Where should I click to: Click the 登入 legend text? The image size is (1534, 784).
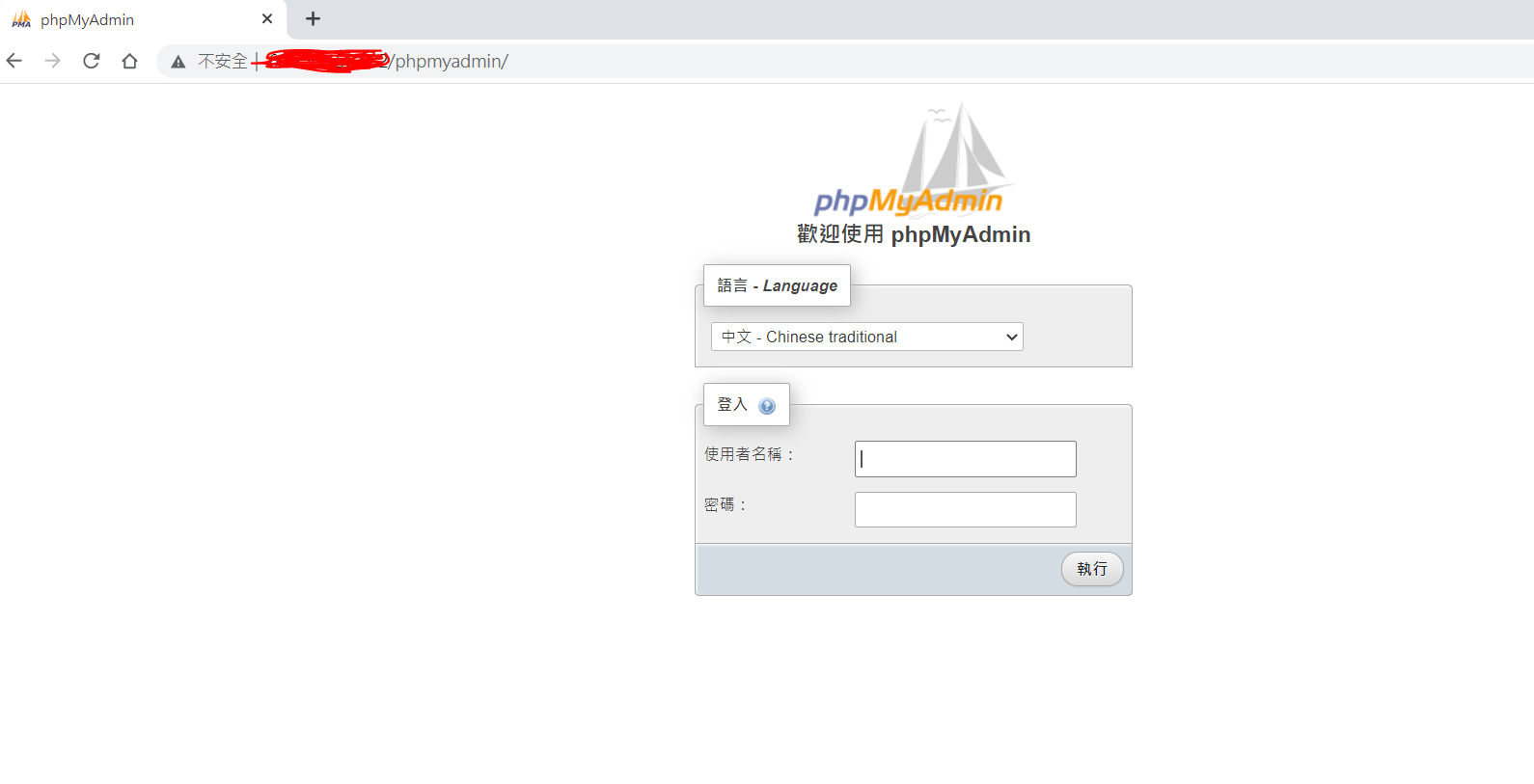(732, 404)
